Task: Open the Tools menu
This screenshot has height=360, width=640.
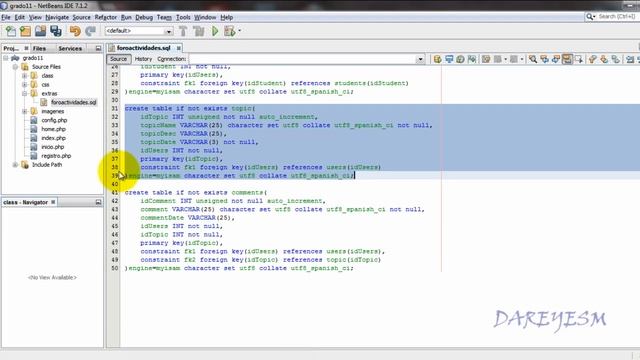Action: point(183,17)
